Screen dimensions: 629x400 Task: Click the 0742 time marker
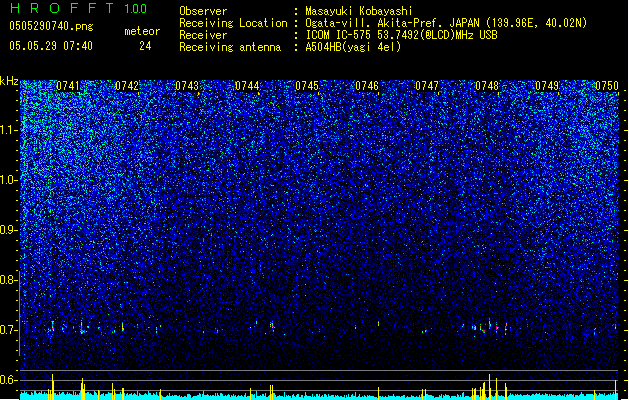127,86
